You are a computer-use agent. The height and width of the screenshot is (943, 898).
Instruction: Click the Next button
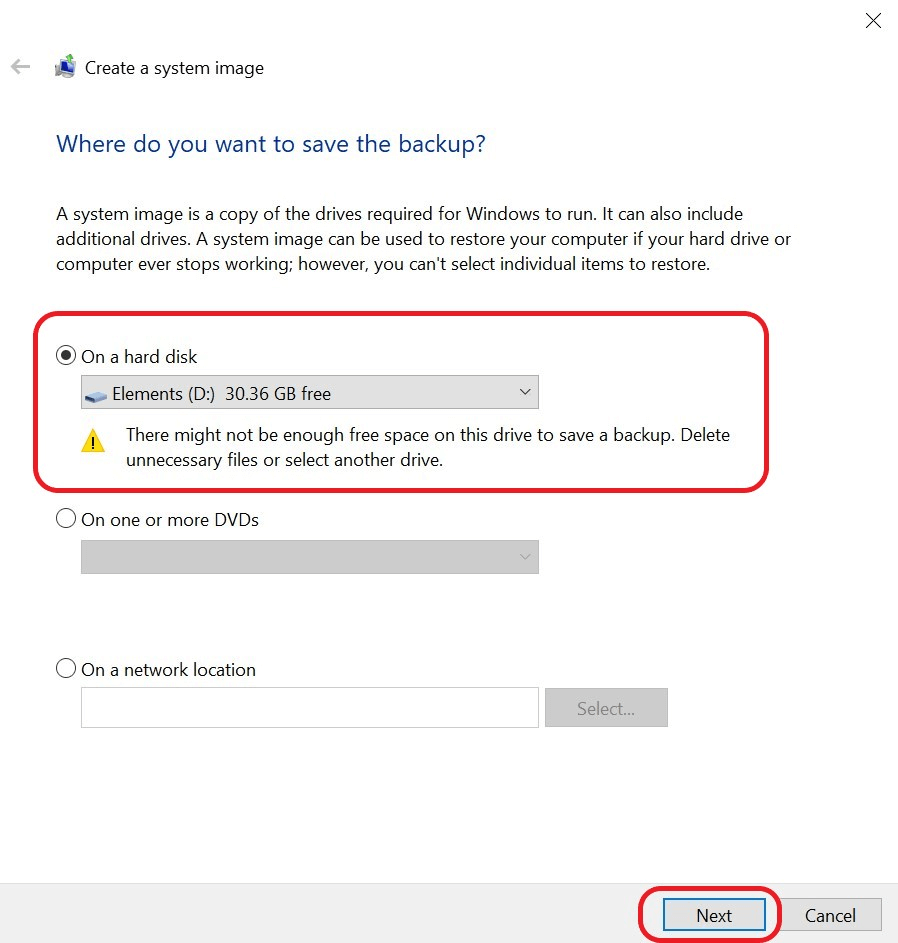pos(714,915)
